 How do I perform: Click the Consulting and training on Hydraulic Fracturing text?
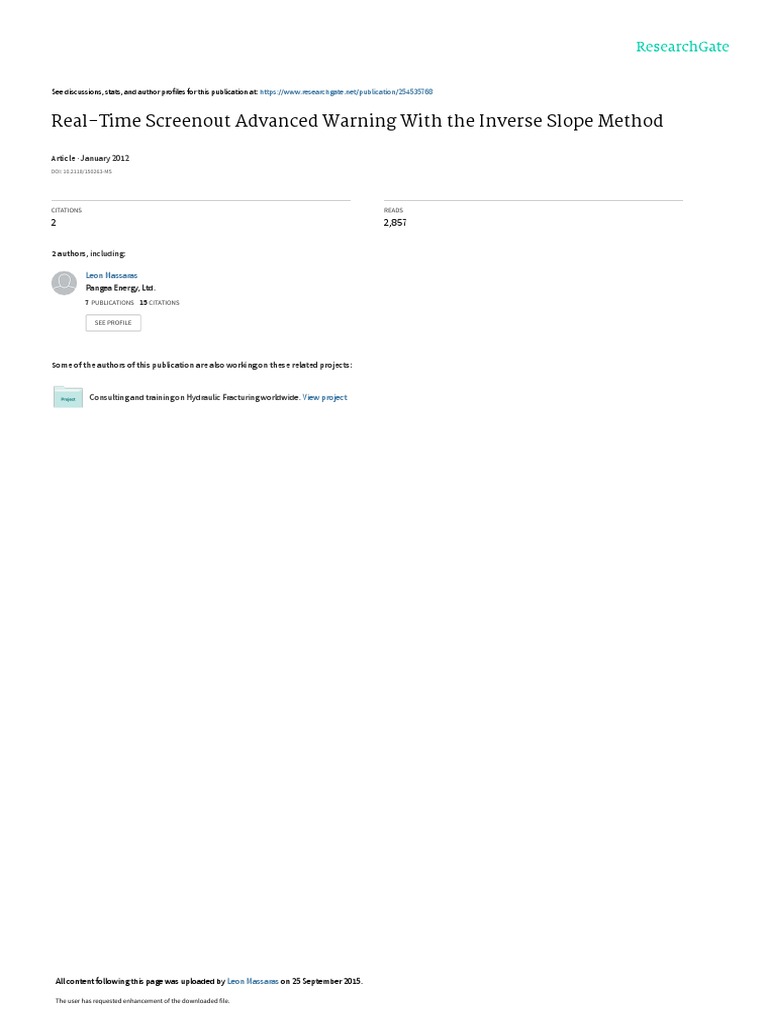click(195, 397)
